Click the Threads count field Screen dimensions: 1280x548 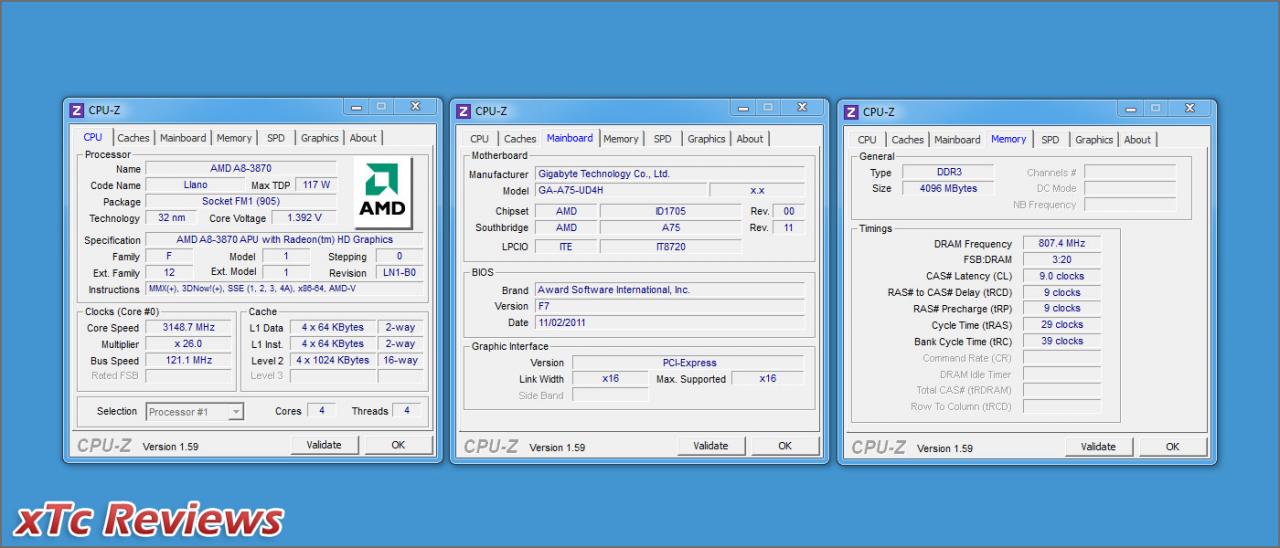coord(407,411)
